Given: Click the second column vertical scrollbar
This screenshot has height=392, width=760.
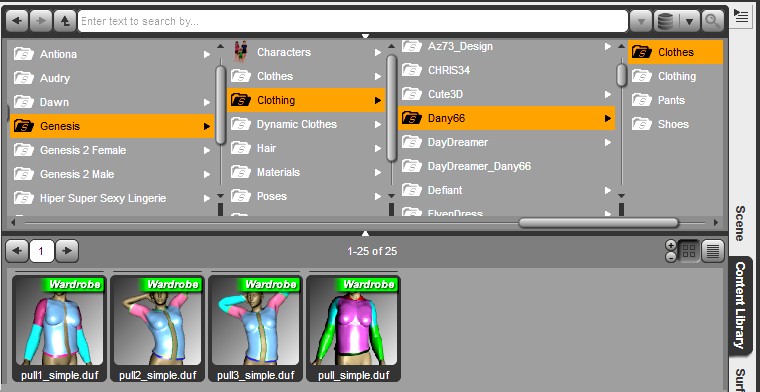Looking at the screenshot, I should 392,108.
